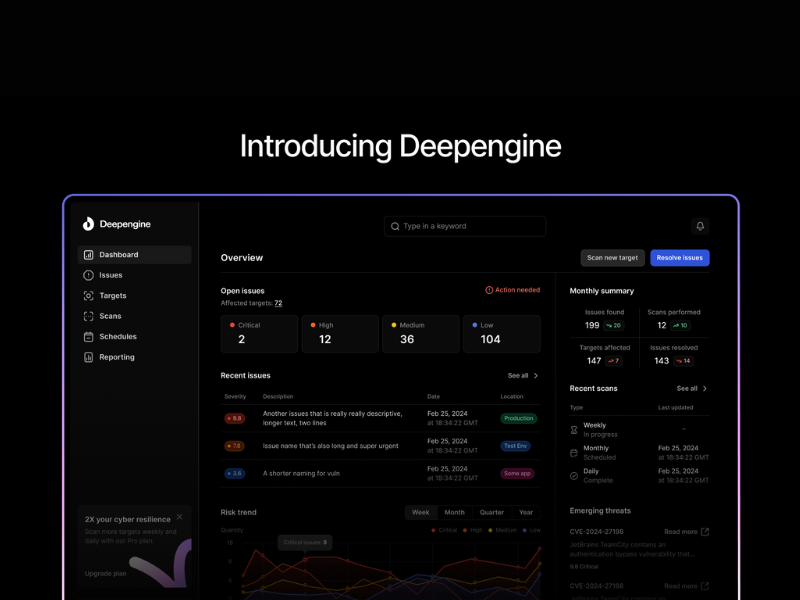
Task: Open the Issues section from the sidebar
Action: pyautogui.click(x=110, y=275)
